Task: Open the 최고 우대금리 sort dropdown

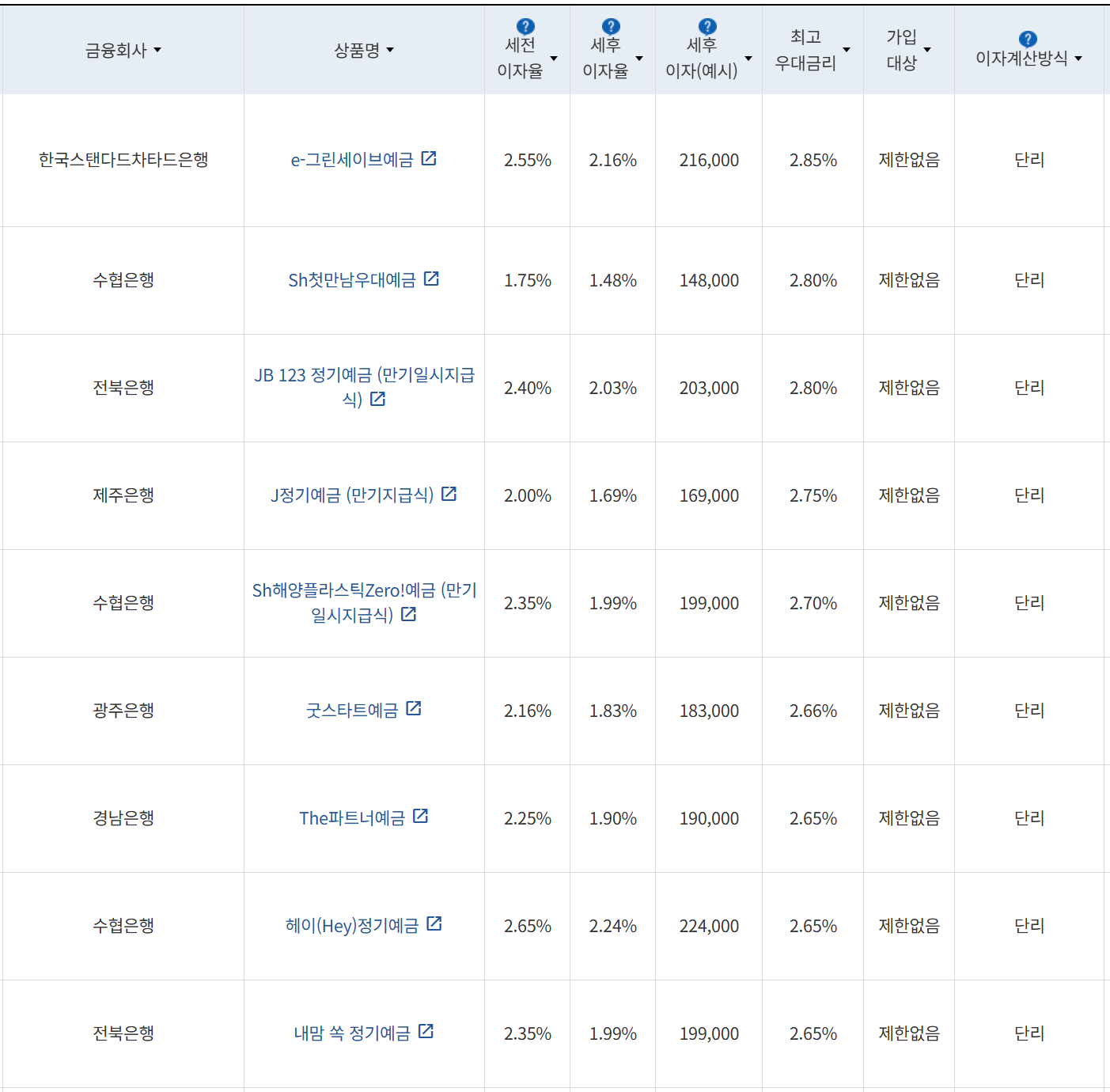Action: (x=847, y=50)
